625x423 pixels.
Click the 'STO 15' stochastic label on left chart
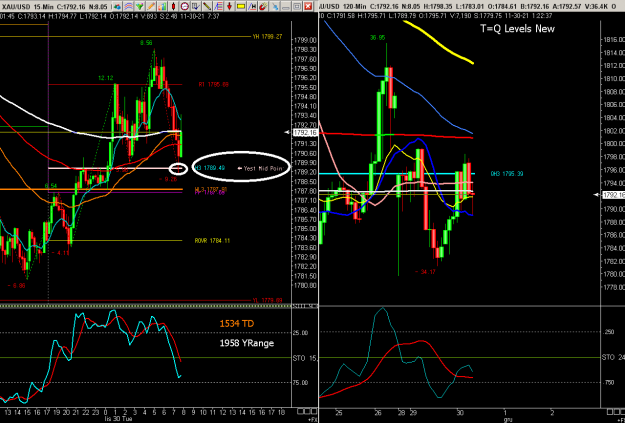coord(306,358)
